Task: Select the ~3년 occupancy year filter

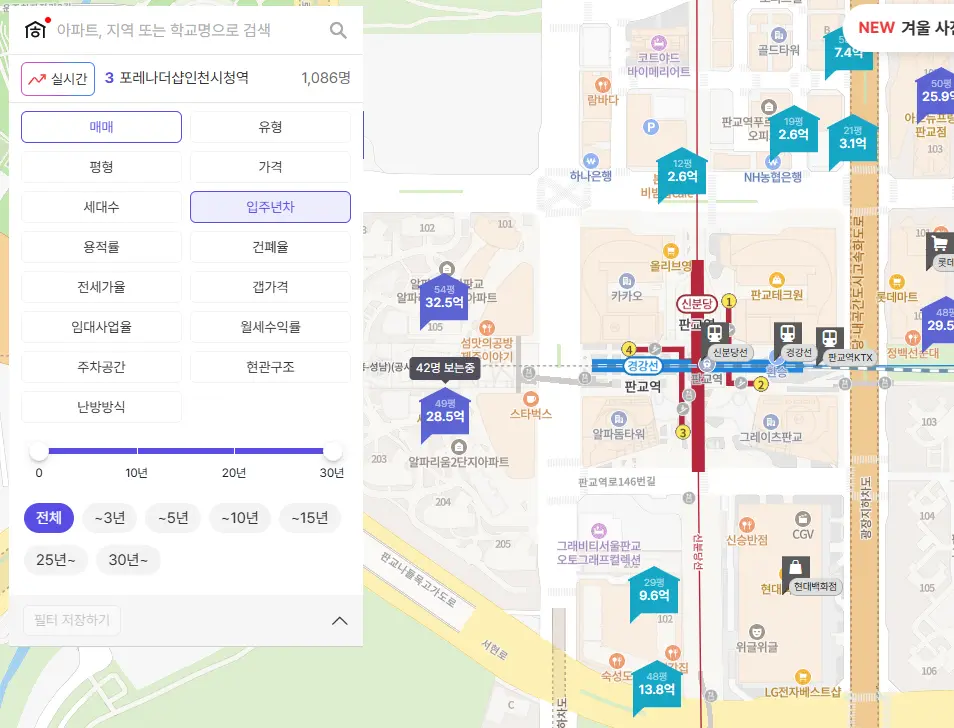Action: tap(109, 518)
